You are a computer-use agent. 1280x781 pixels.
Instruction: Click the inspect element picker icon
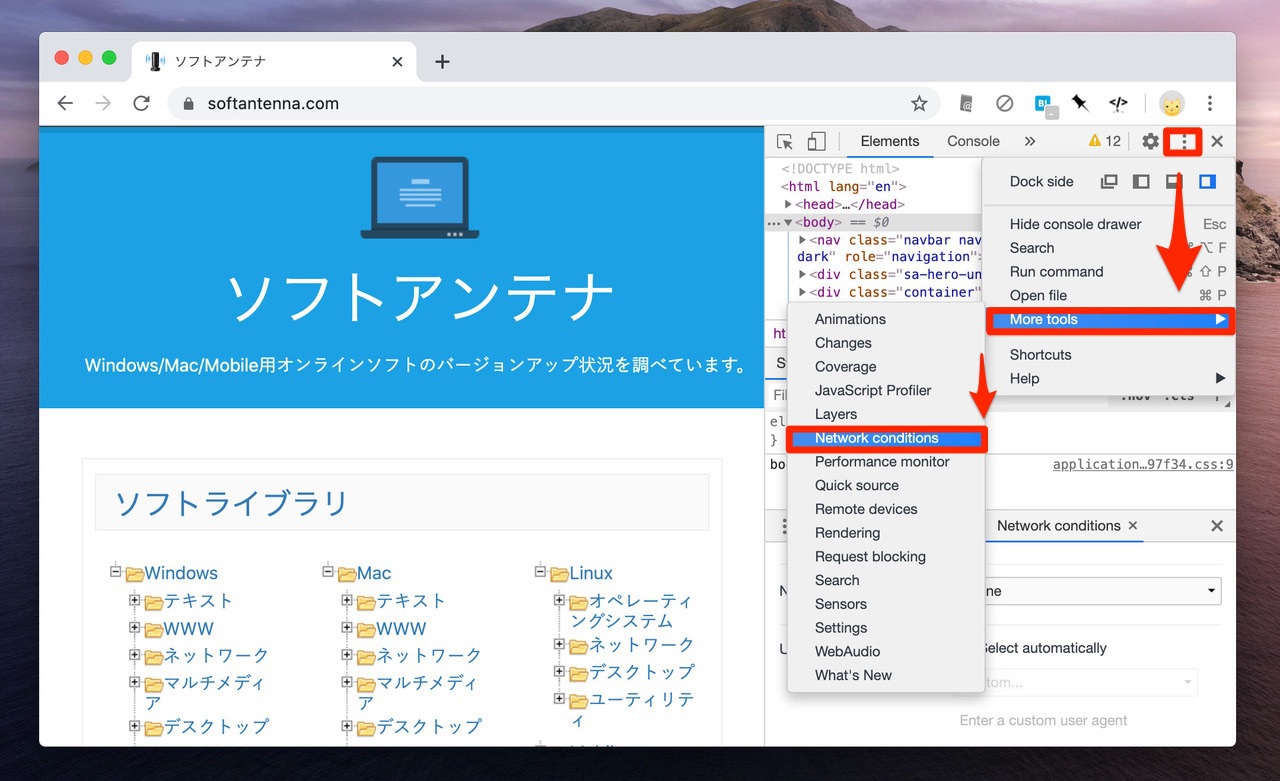point(785,142)
